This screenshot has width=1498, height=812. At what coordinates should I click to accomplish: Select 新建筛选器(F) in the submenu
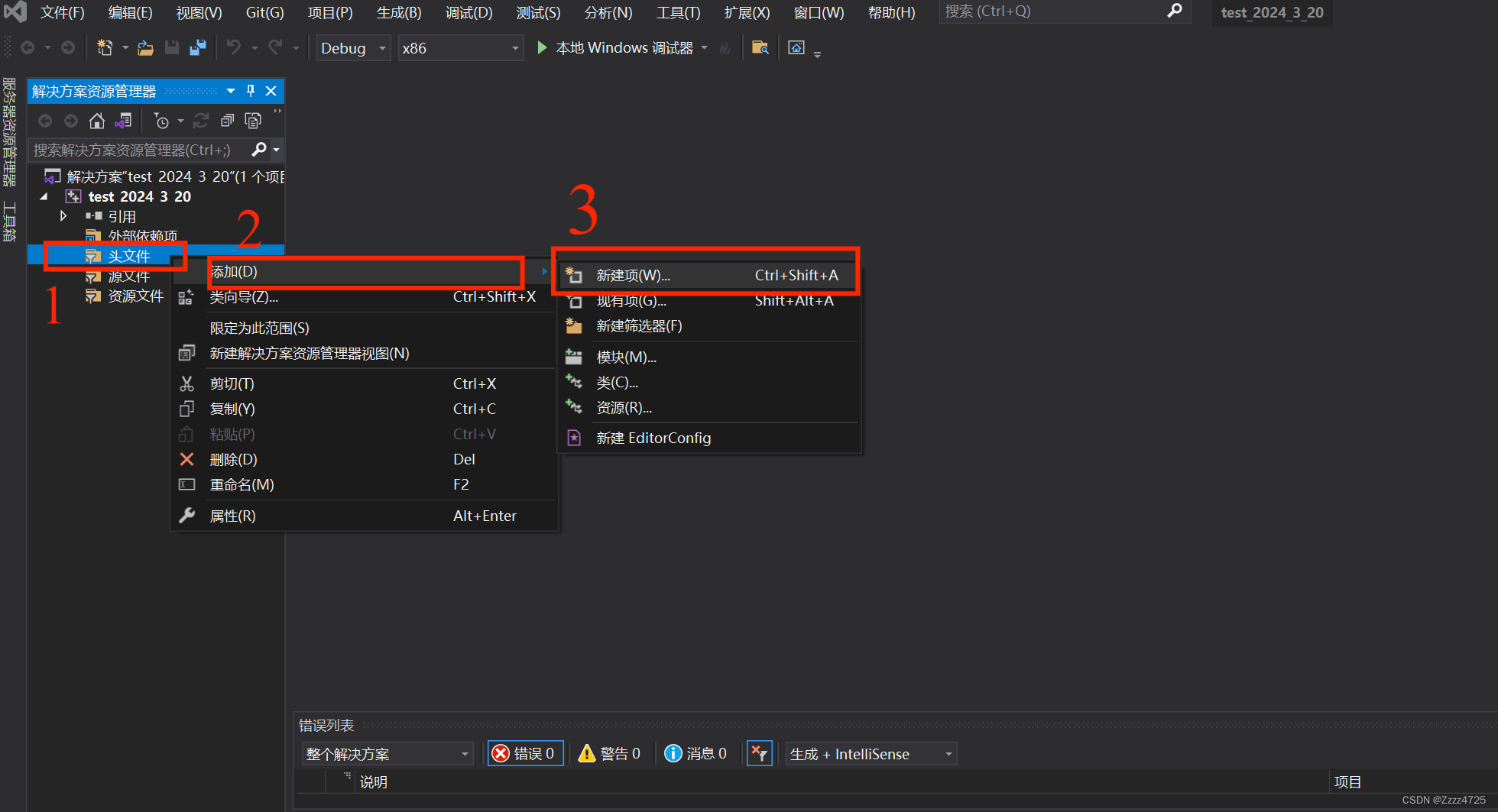(x=709, y=326)
